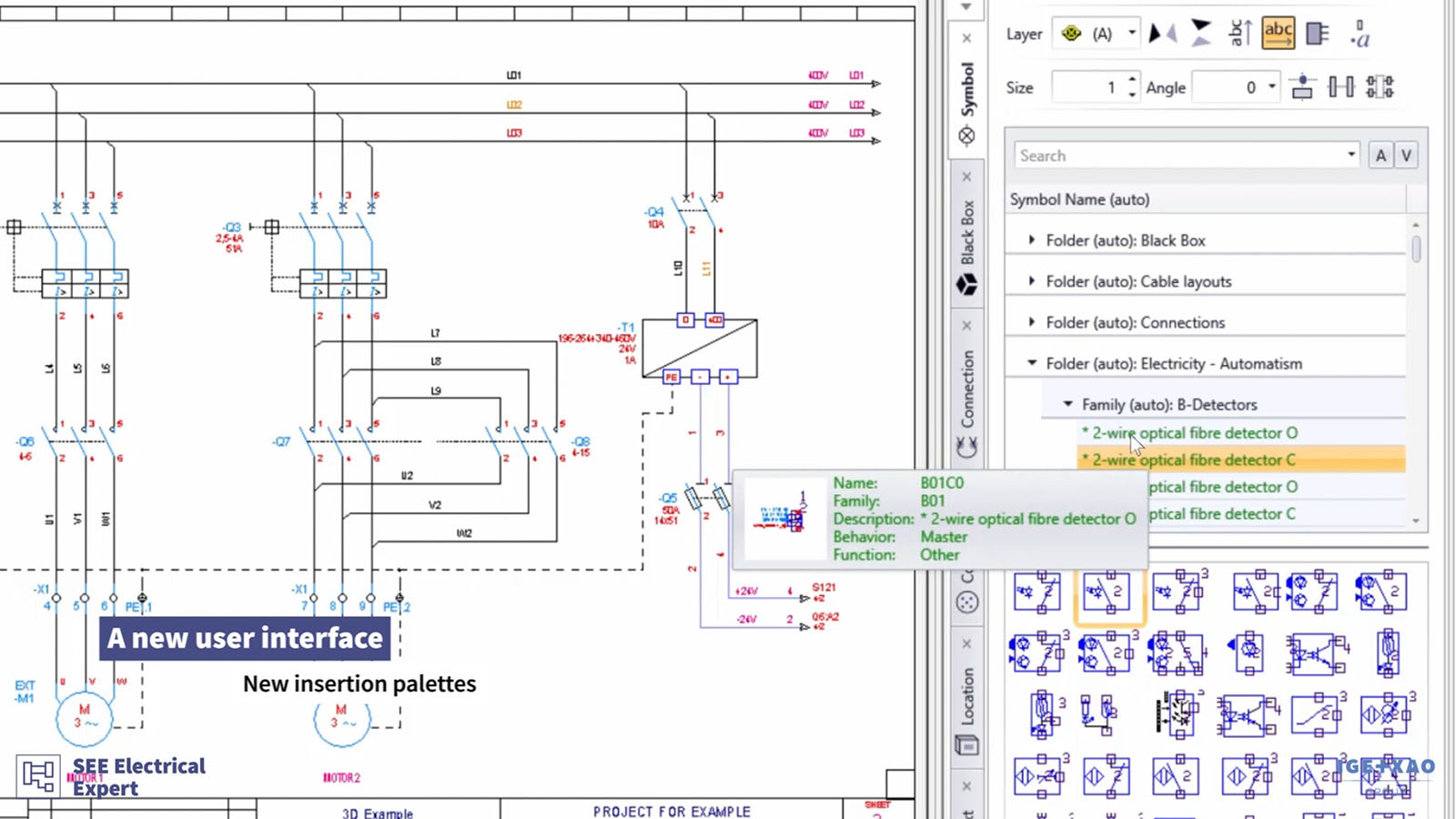Expand 'Folder (auto): Cable layouts'
Screen dimensions: 1456x819
1032,281
